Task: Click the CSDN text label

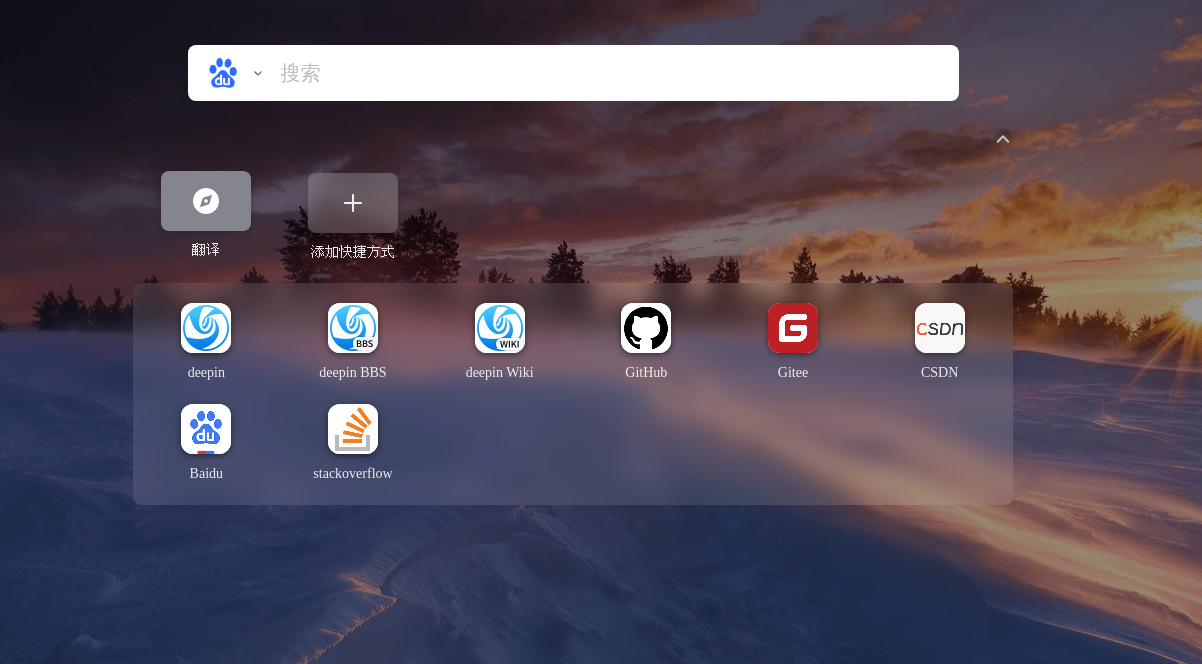Action: pyautogui.click(x=940, y=372)
